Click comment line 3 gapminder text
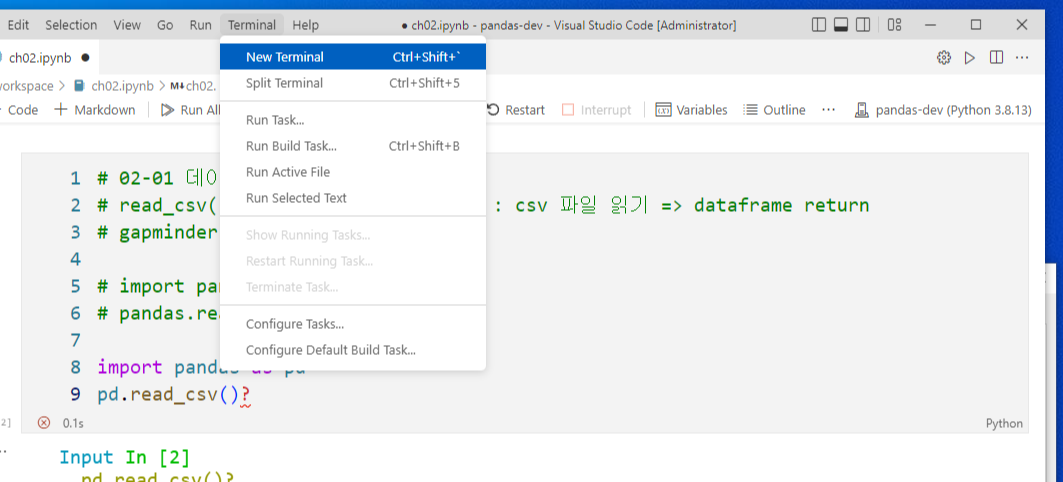Viewport: 1063px width, 482px height. 158,232
